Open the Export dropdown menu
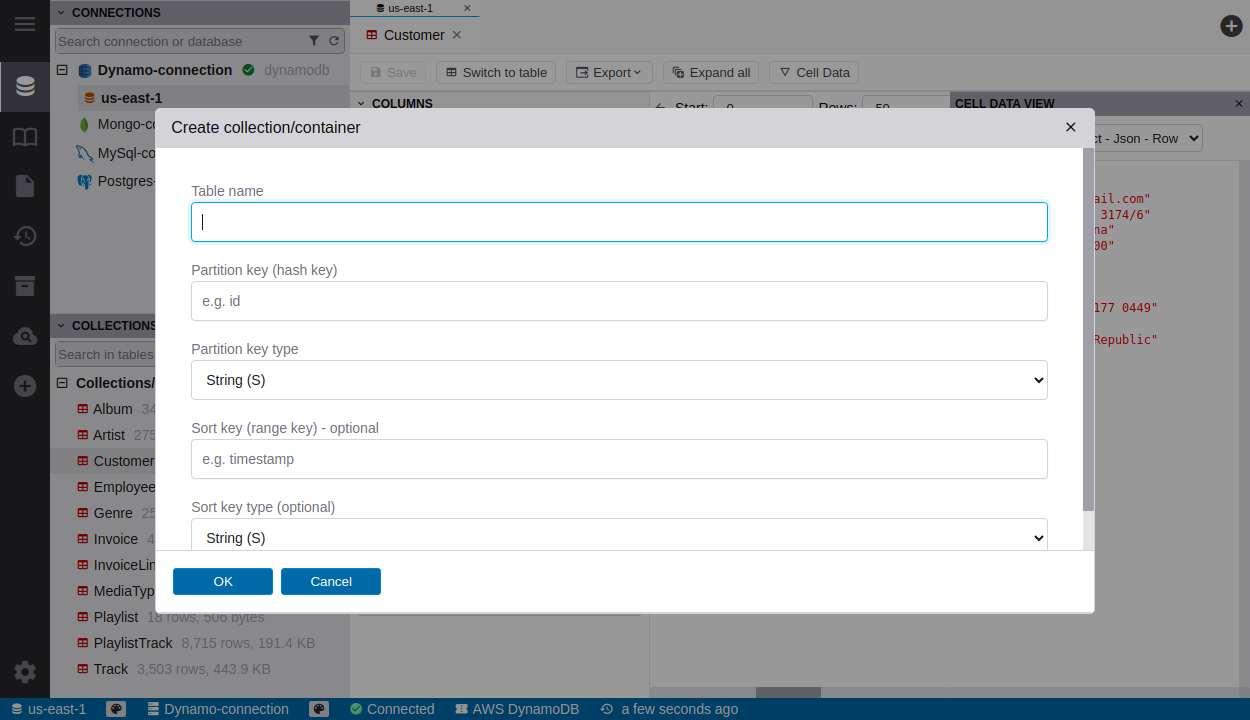This screenshot has width=1250, height=720. pos(609,72)
